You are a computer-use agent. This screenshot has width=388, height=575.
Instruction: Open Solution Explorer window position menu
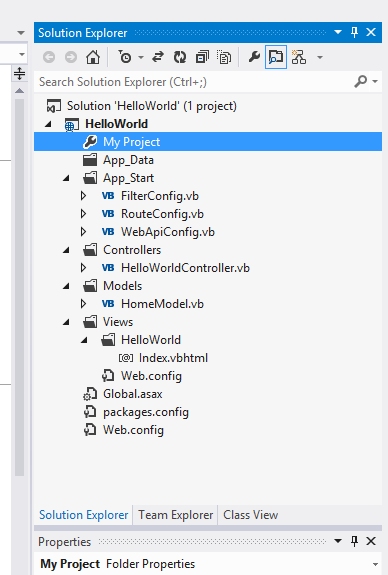coord(338,32)
